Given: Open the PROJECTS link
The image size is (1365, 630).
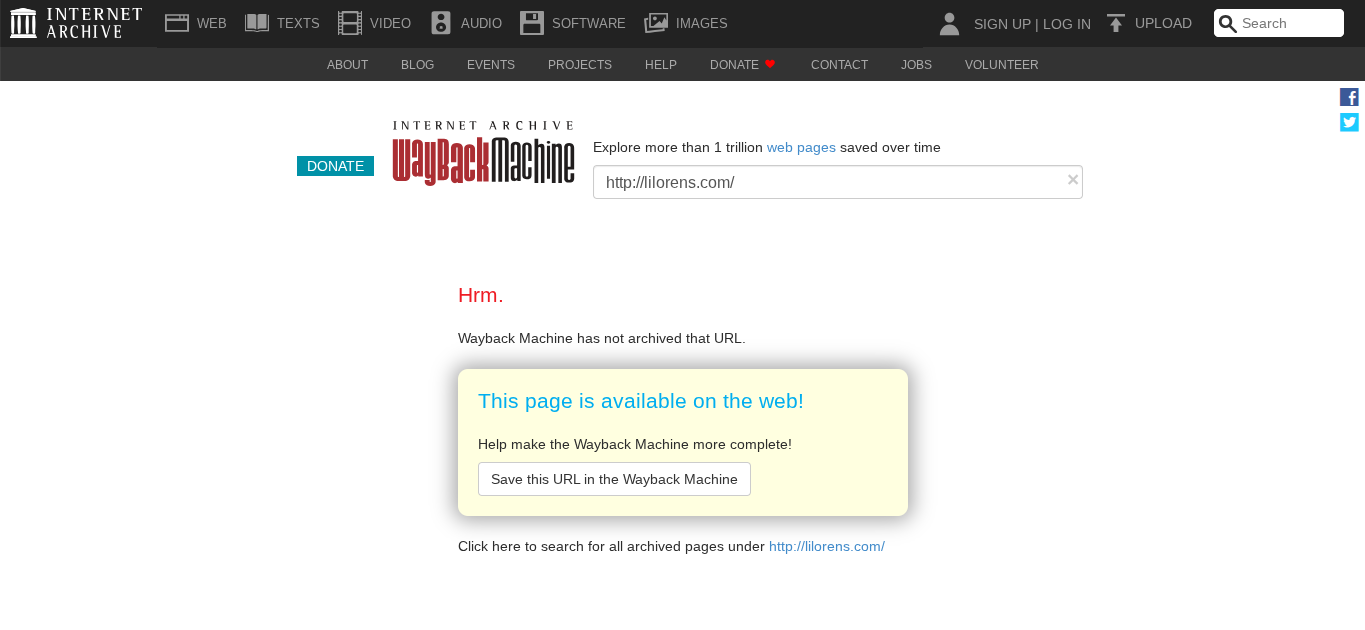Looking at the screenshot, I should click(x=580, y=65).
